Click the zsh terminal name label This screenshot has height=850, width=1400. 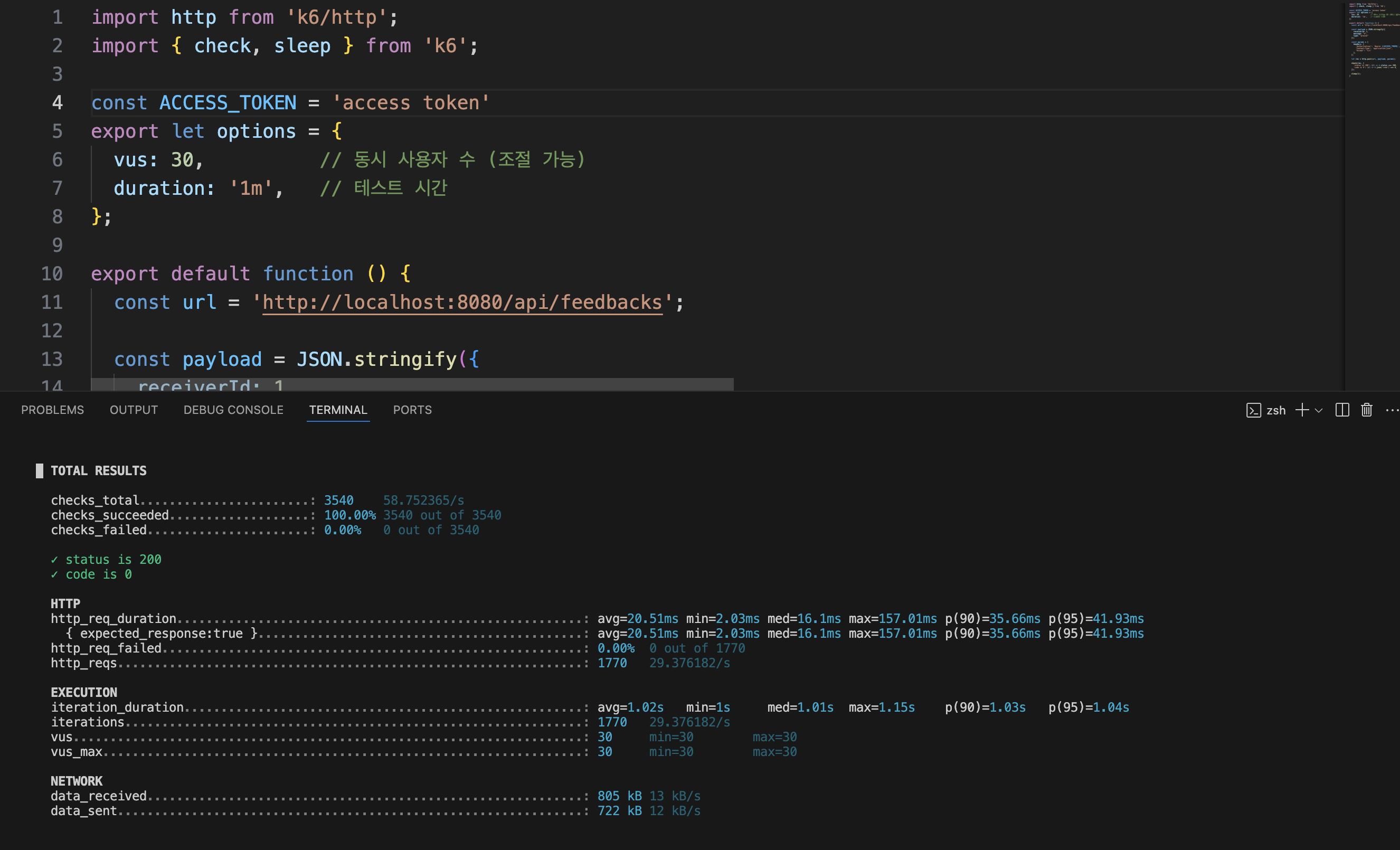(x=1275, y=410)
